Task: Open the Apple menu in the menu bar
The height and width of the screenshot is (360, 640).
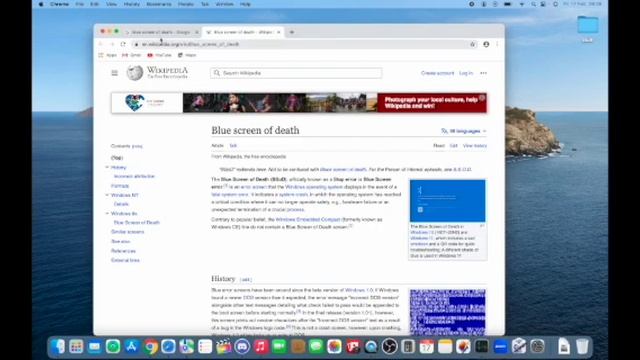Action: tap(41, 4)
